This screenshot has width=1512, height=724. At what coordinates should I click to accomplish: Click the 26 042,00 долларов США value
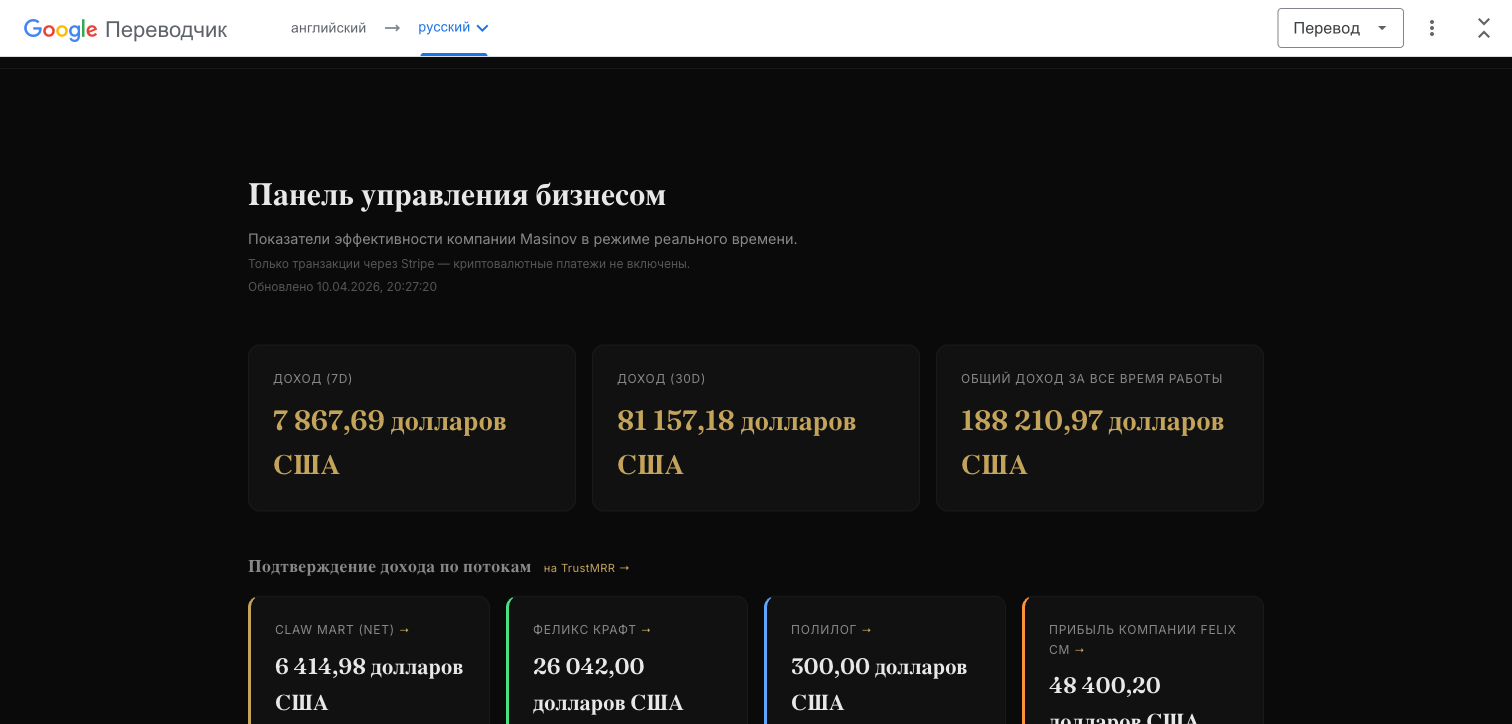pyautogui.click(x=608, y=685)
